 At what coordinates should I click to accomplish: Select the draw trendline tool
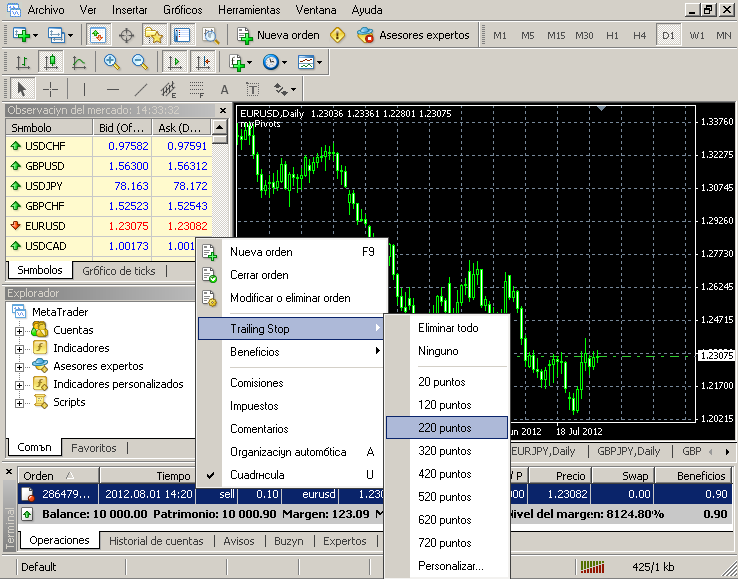(142, 89)
